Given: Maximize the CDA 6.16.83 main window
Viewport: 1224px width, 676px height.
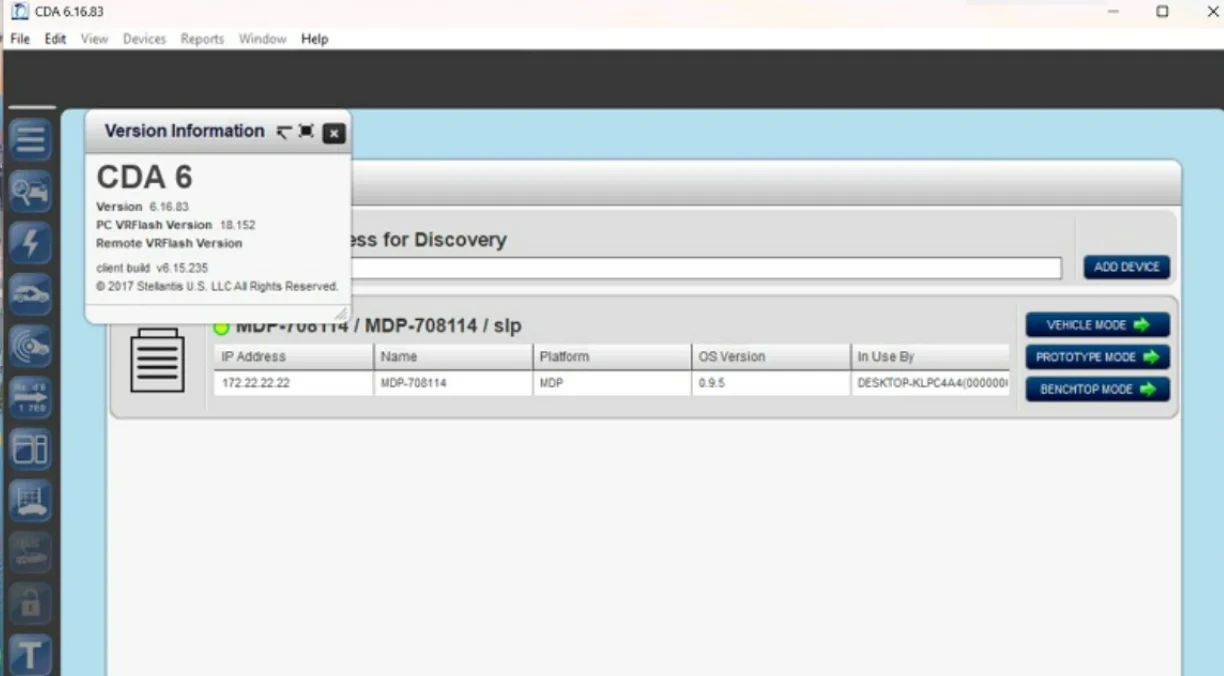Looking at the screenshot, I should click(x=1162, y=12).
